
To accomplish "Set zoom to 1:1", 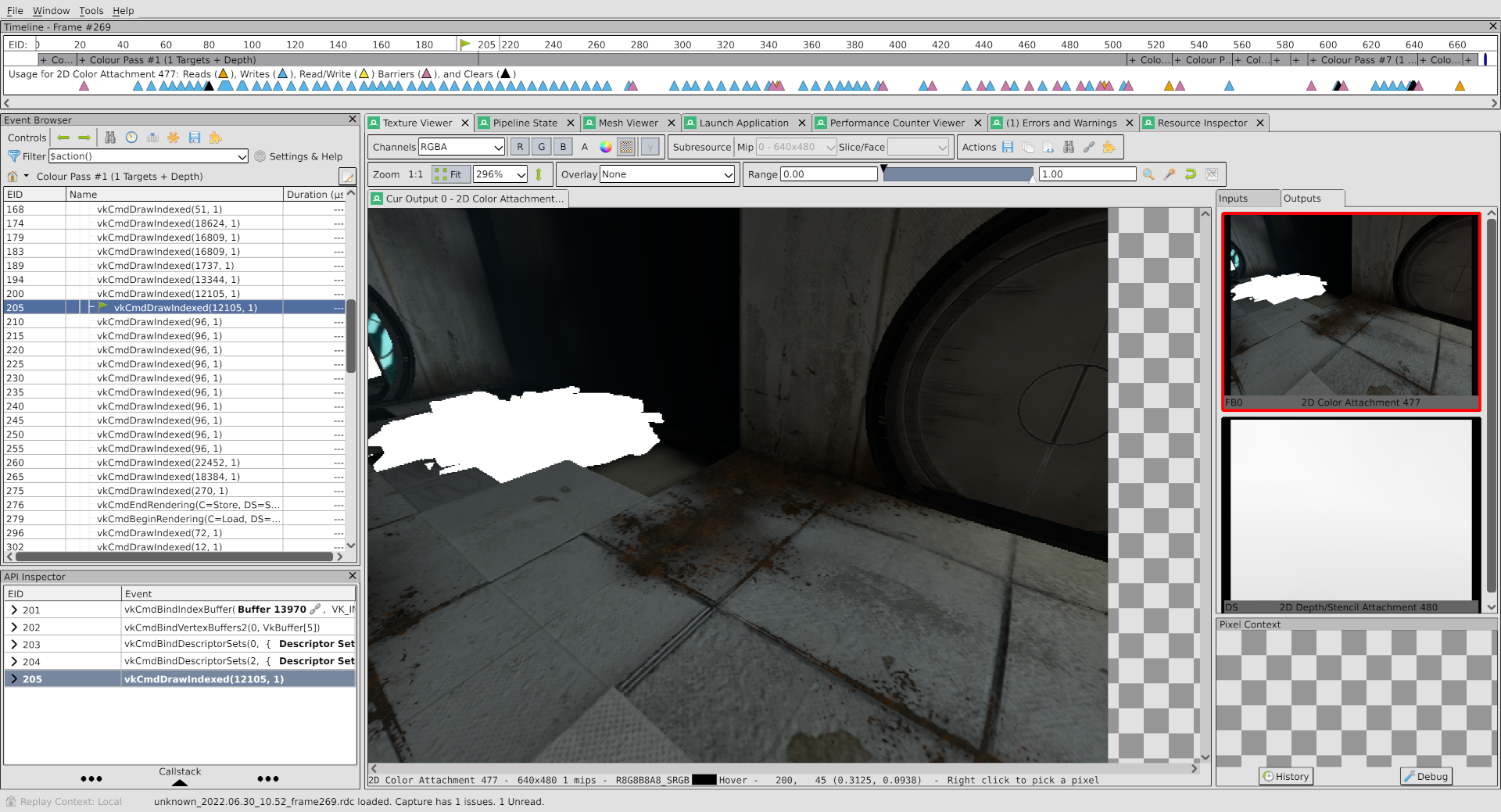I will coord(415,174).
